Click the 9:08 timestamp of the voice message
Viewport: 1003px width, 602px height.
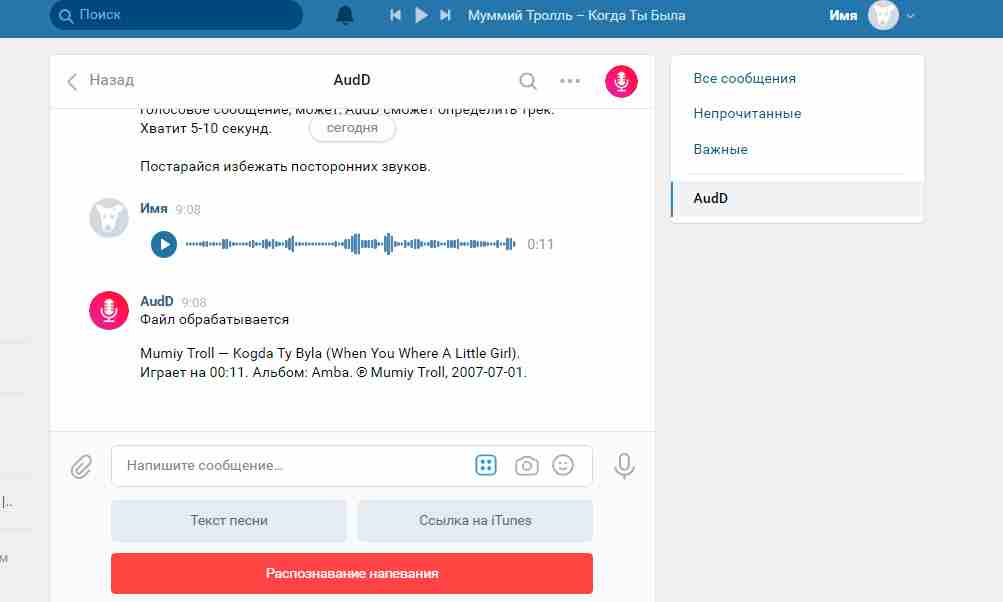188,210
